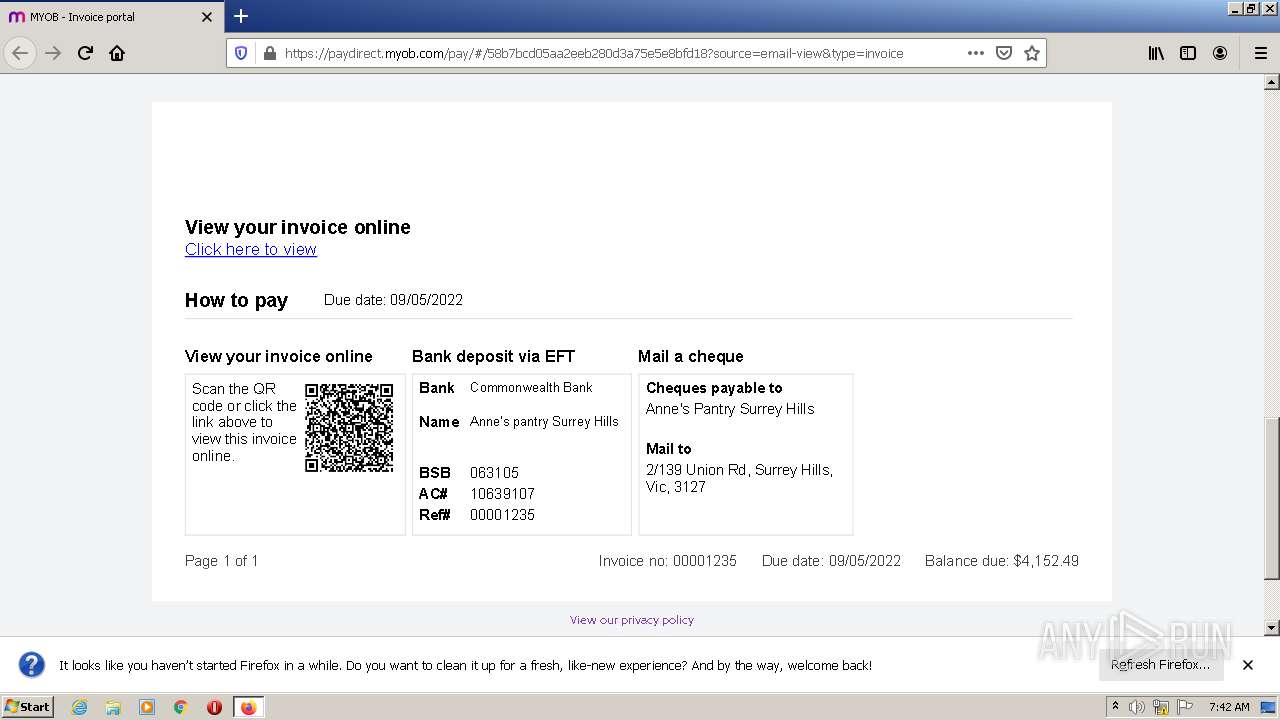This screenshot has height=720, width=1280.
Task: Launch Internet Explorer from taskbar
Action: pyautogui.click(x=79, y=707)
